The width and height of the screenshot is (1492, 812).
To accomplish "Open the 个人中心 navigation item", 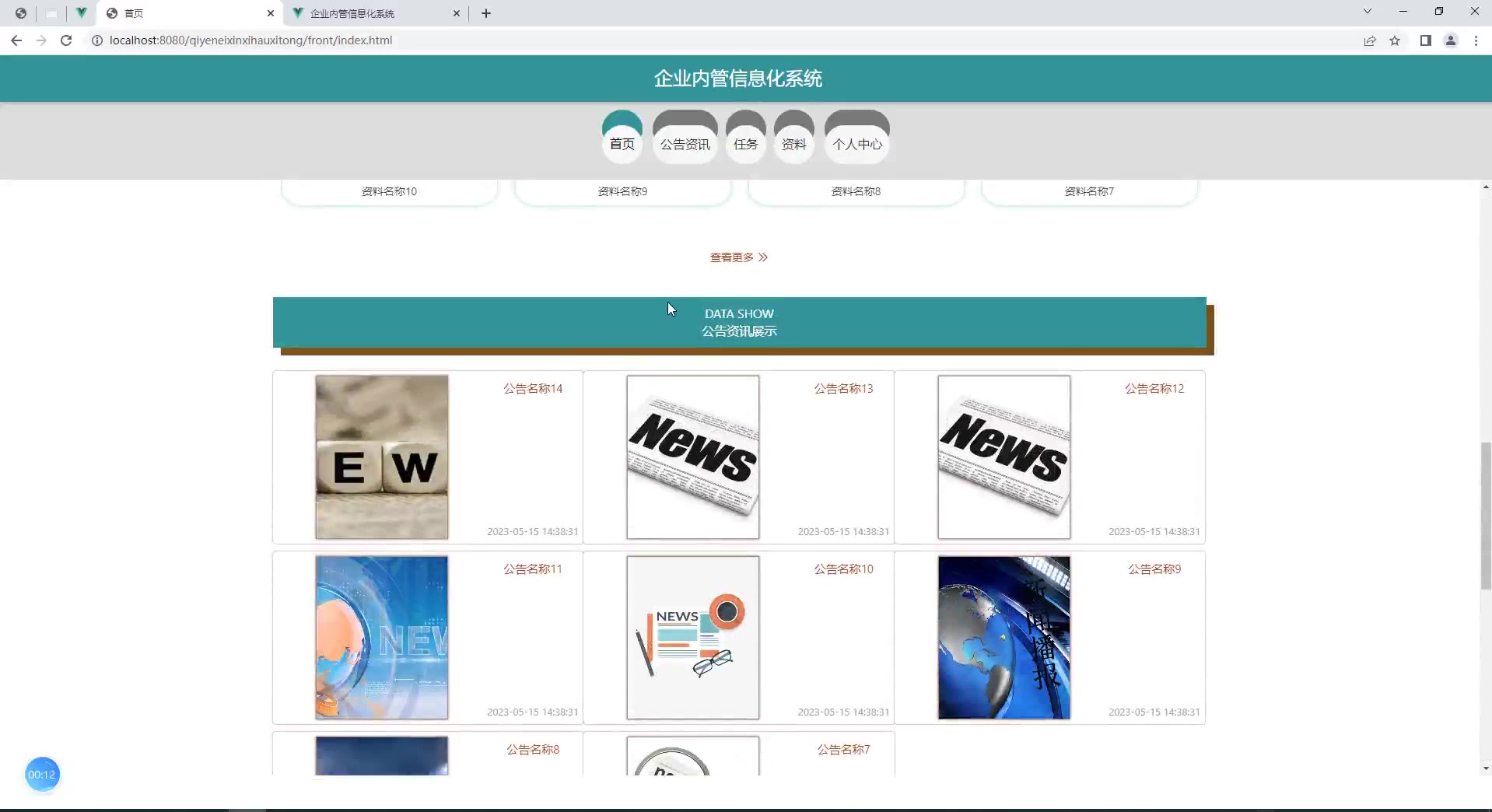I will coord(857,138).
